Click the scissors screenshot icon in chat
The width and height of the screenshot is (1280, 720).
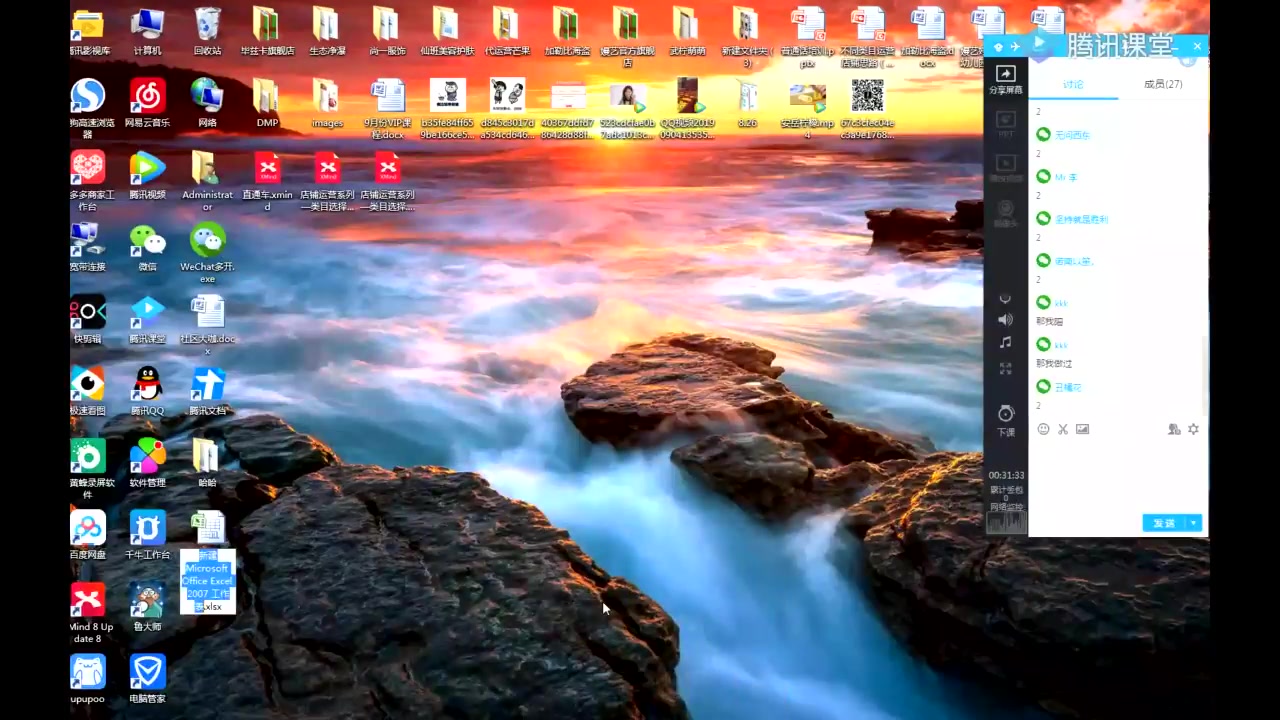tap(1063, 429)
